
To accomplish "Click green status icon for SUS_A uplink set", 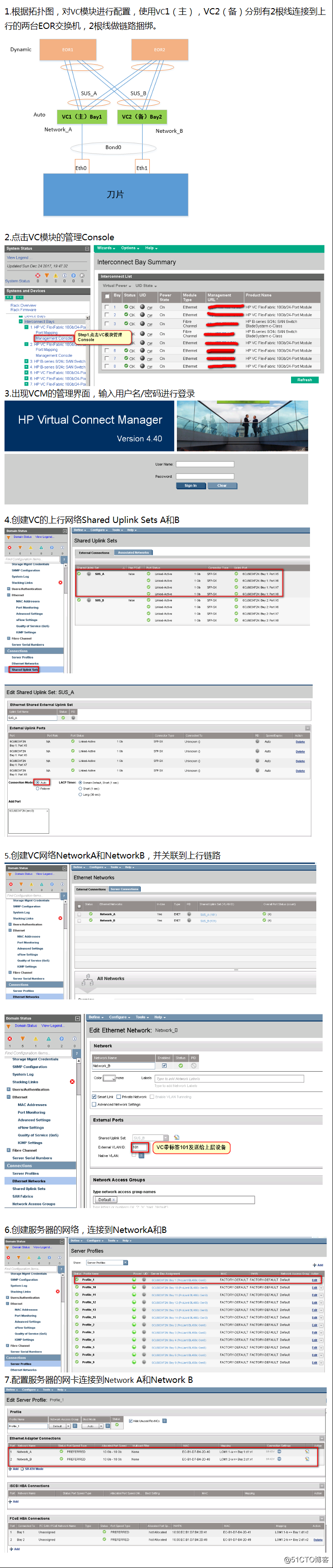I will [63, 718].
